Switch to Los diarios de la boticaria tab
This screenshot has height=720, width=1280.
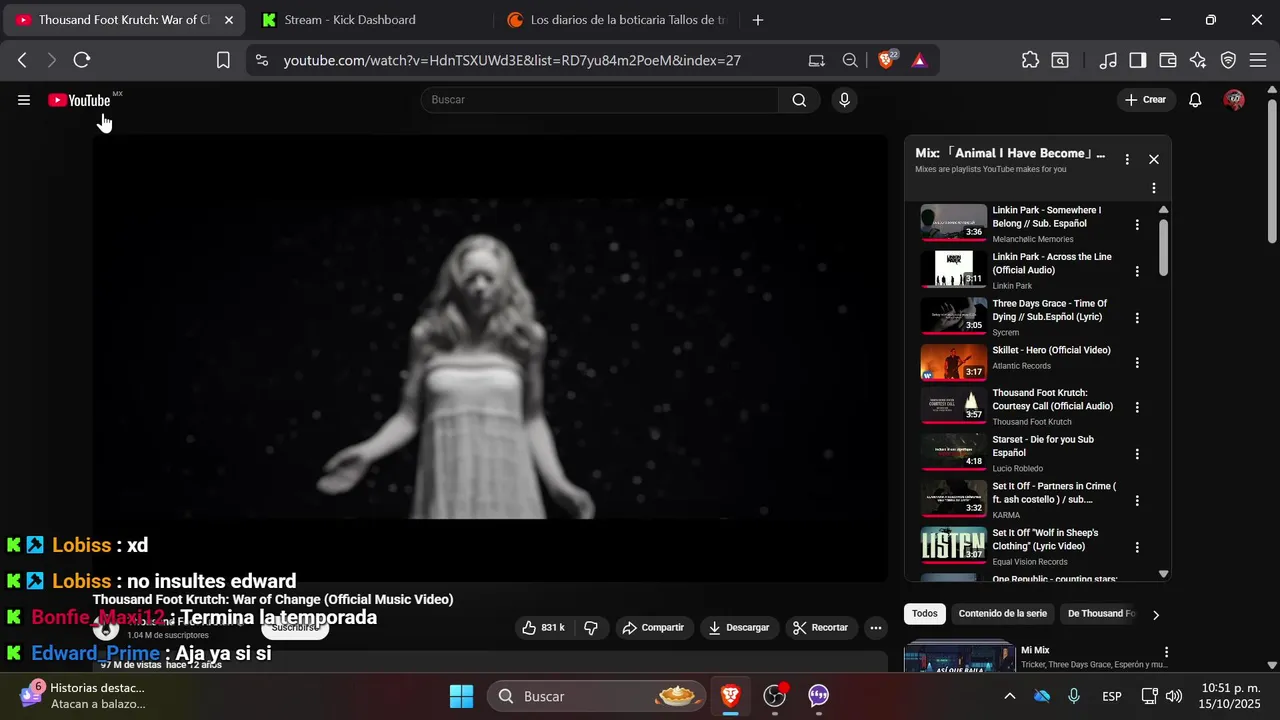(615, 20)
